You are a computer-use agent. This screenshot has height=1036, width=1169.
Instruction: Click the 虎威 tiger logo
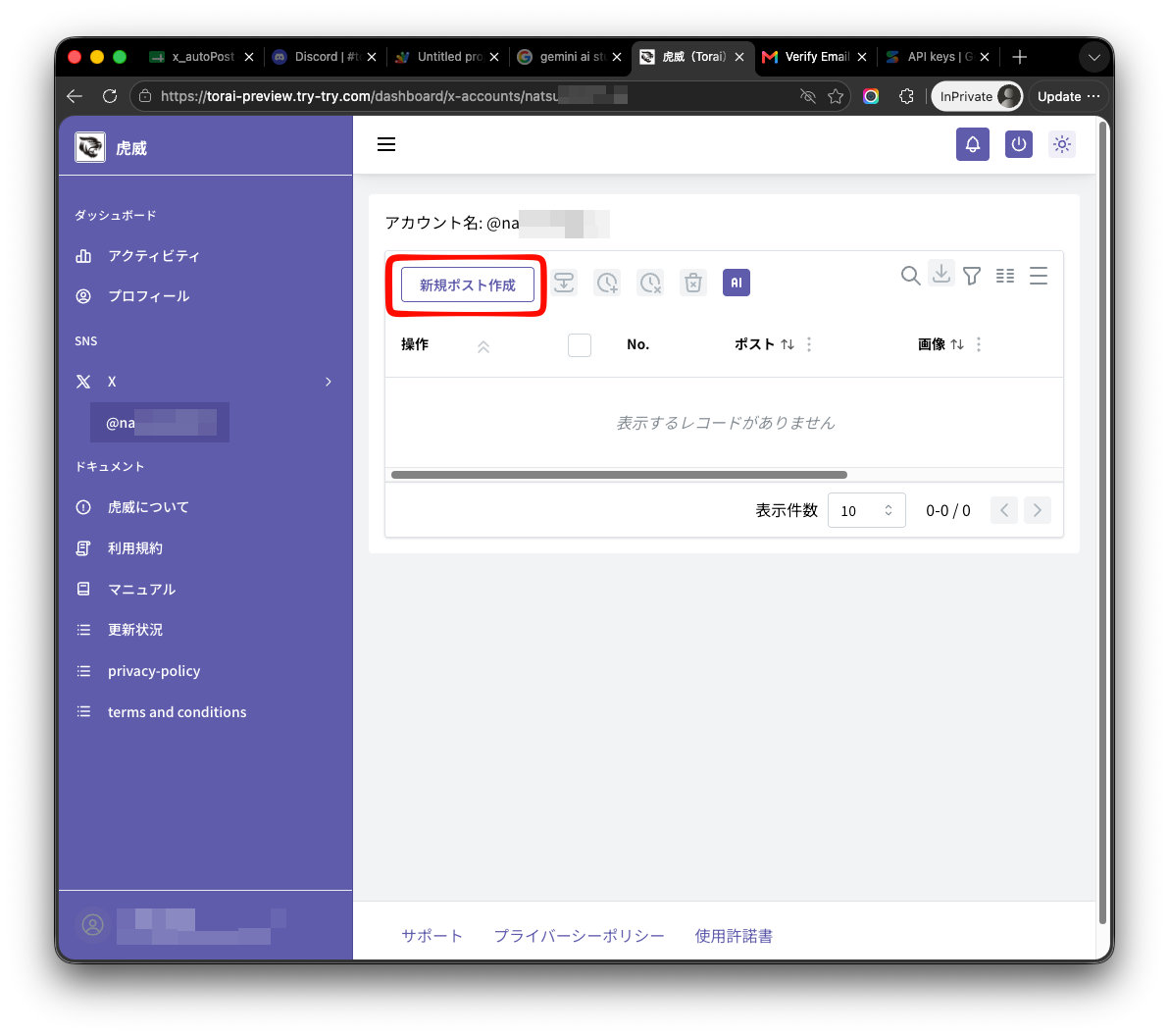coord(90,148)
